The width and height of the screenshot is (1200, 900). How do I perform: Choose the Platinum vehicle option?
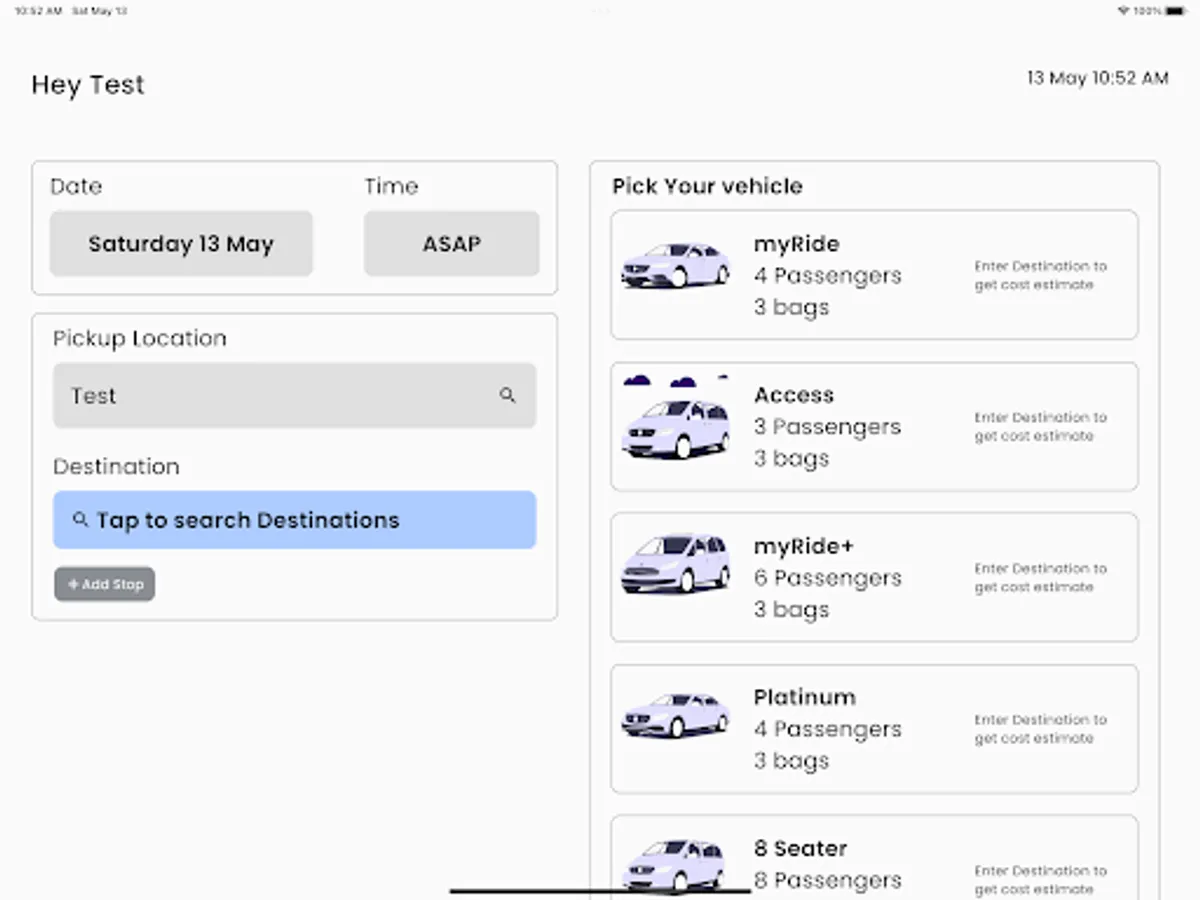874,729
